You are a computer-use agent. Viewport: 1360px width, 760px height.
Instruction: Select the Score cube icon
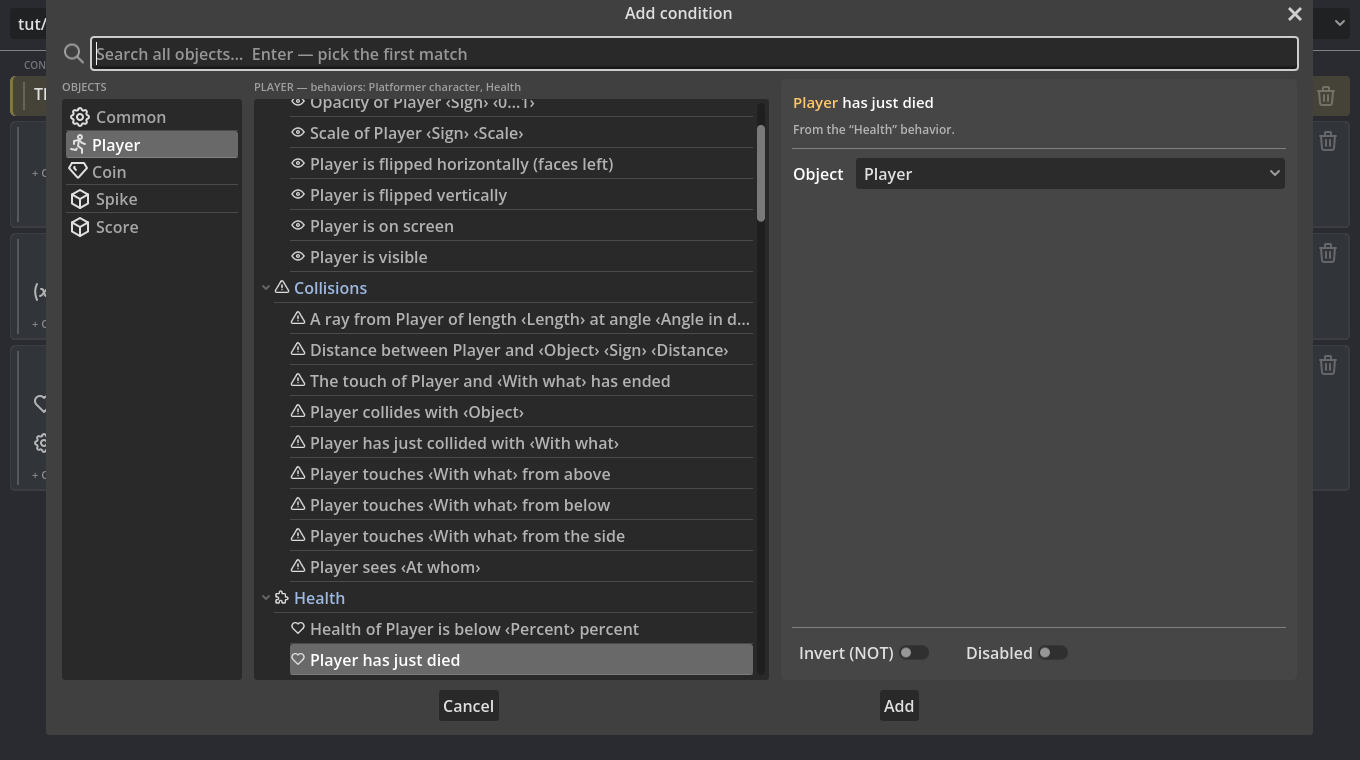click(x=80, y=227)
